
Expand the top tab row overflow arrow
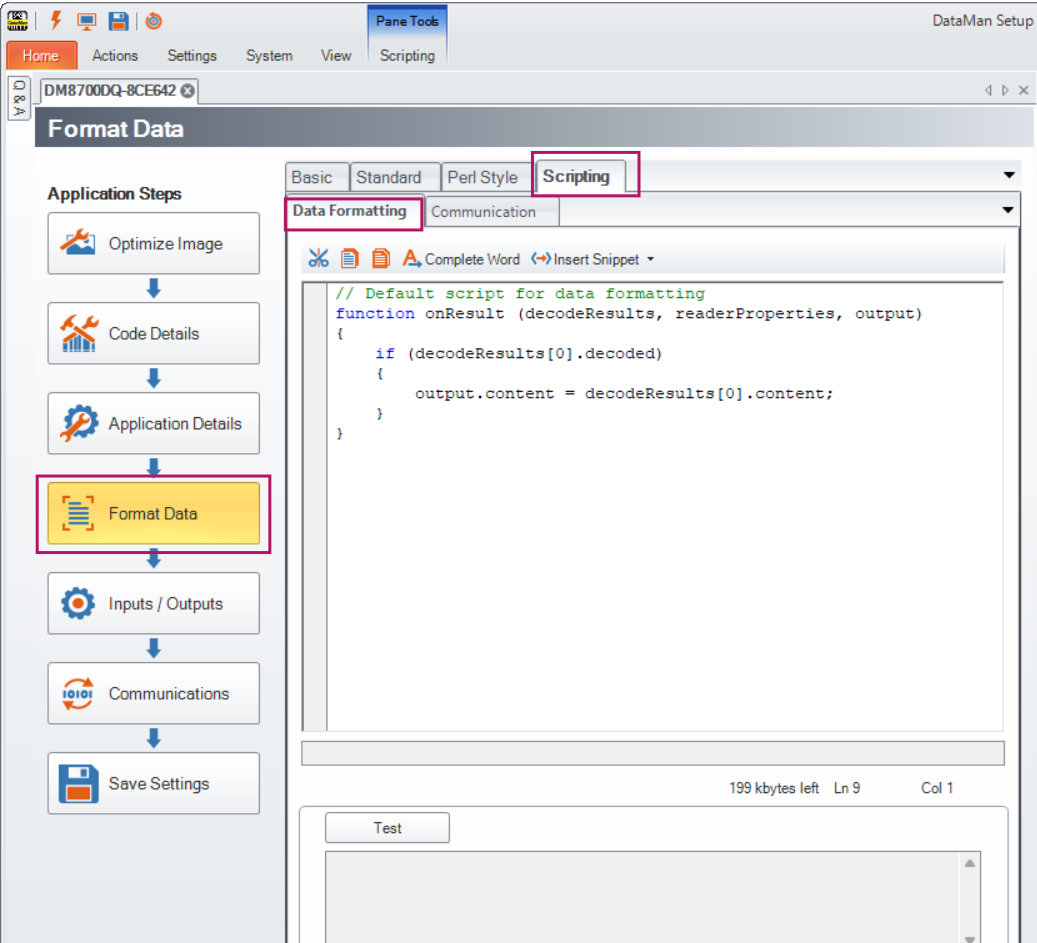click(x=1008, y=175)
